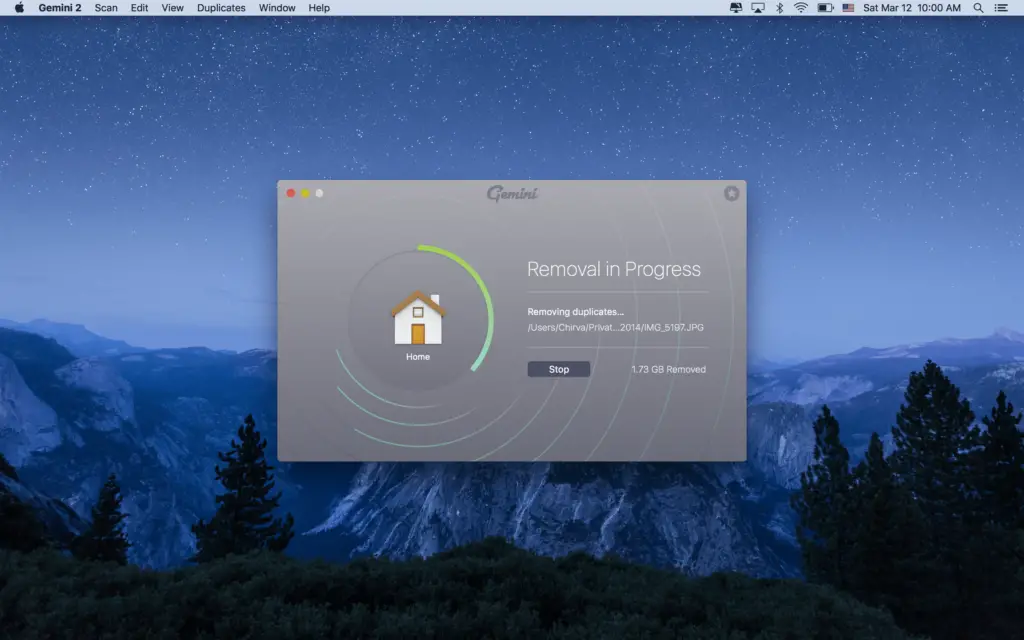Open the Window menu
Screen dimensions: 1024x640
(277, 8)
